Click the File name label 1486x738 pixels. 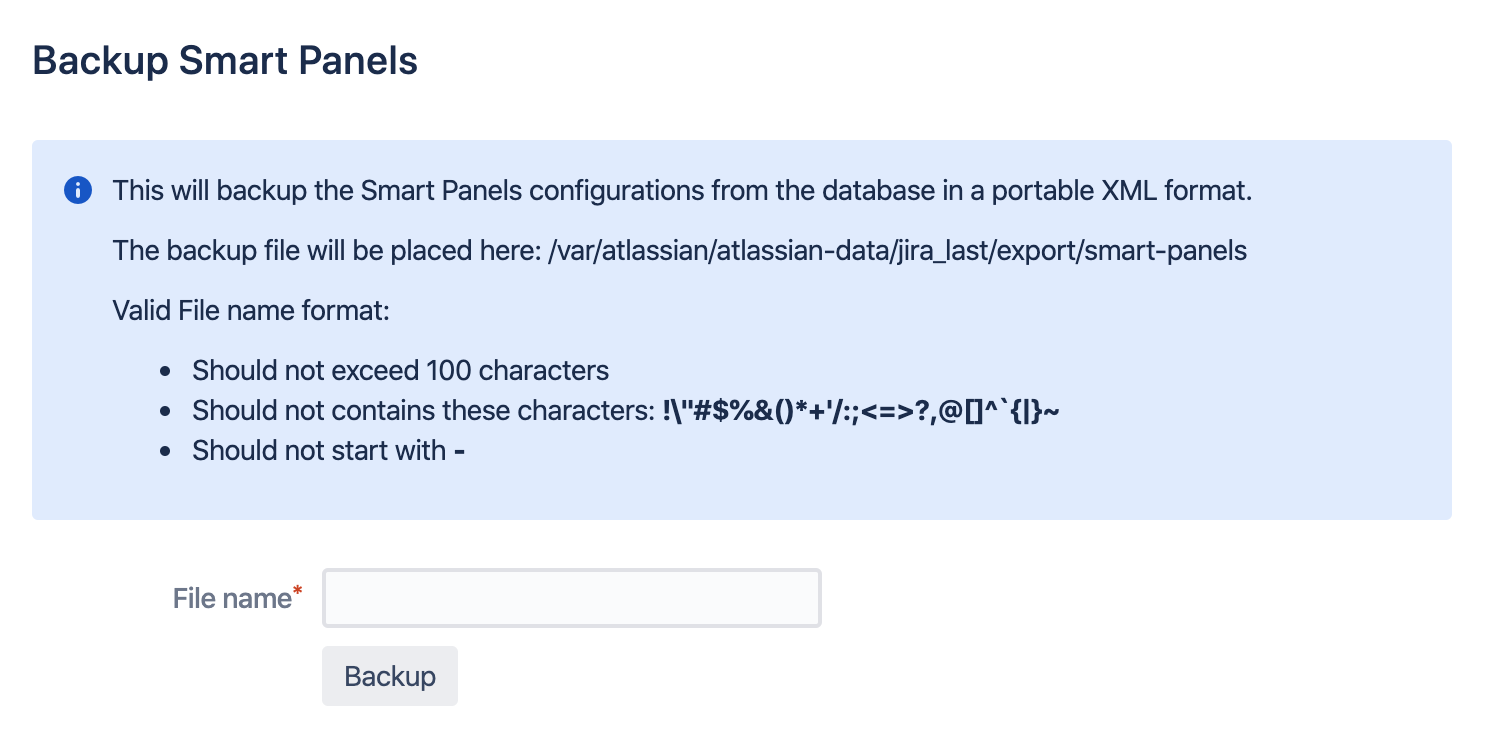(x=231, y=598)
